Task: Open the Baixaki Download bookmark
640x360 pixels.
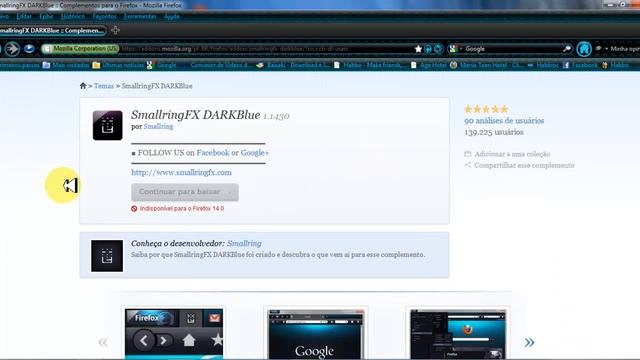Action: pos(293,65)
